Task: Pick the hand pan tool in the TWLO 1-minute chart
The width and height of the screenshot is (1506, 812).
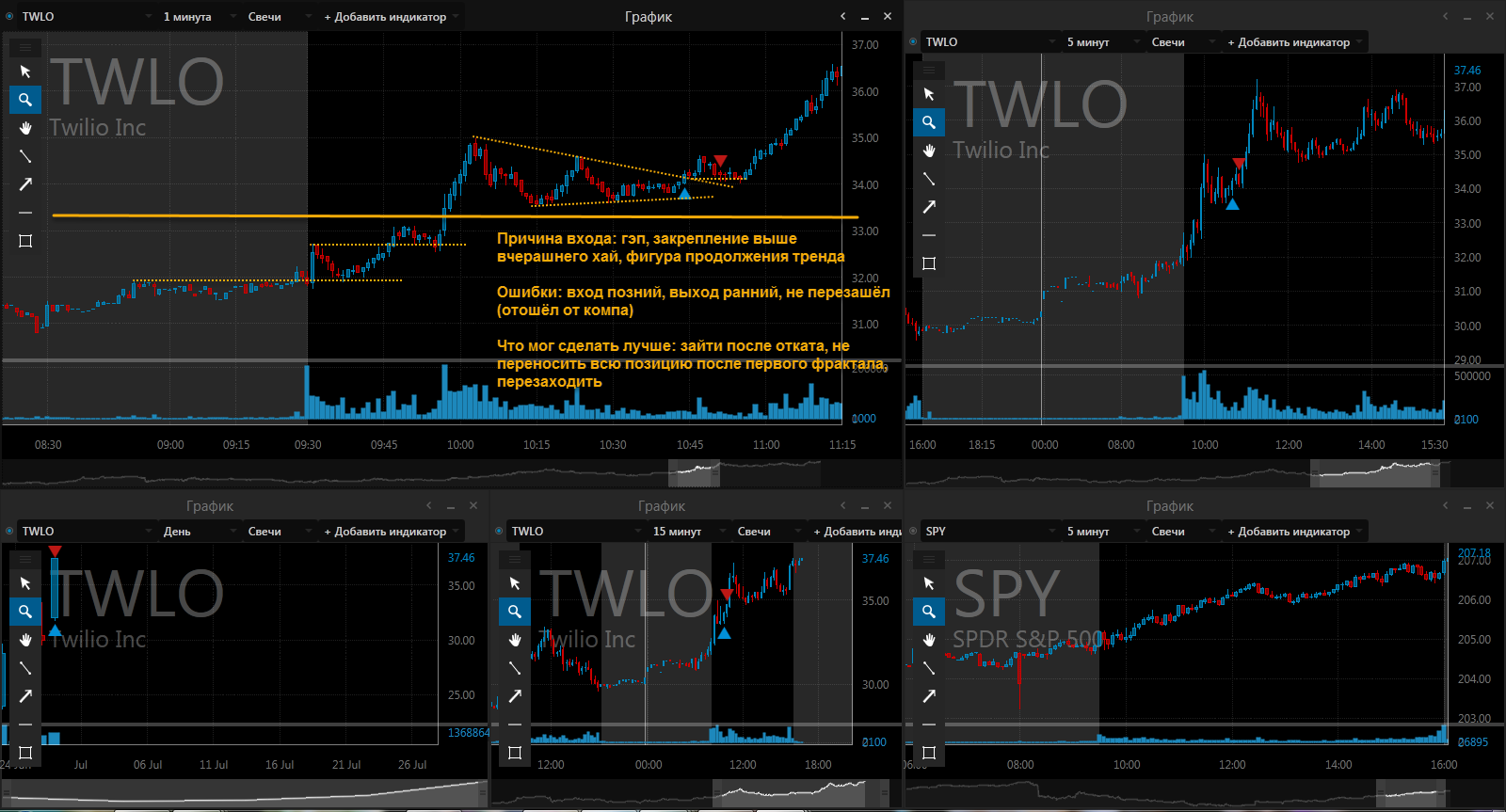Action: 25,128
